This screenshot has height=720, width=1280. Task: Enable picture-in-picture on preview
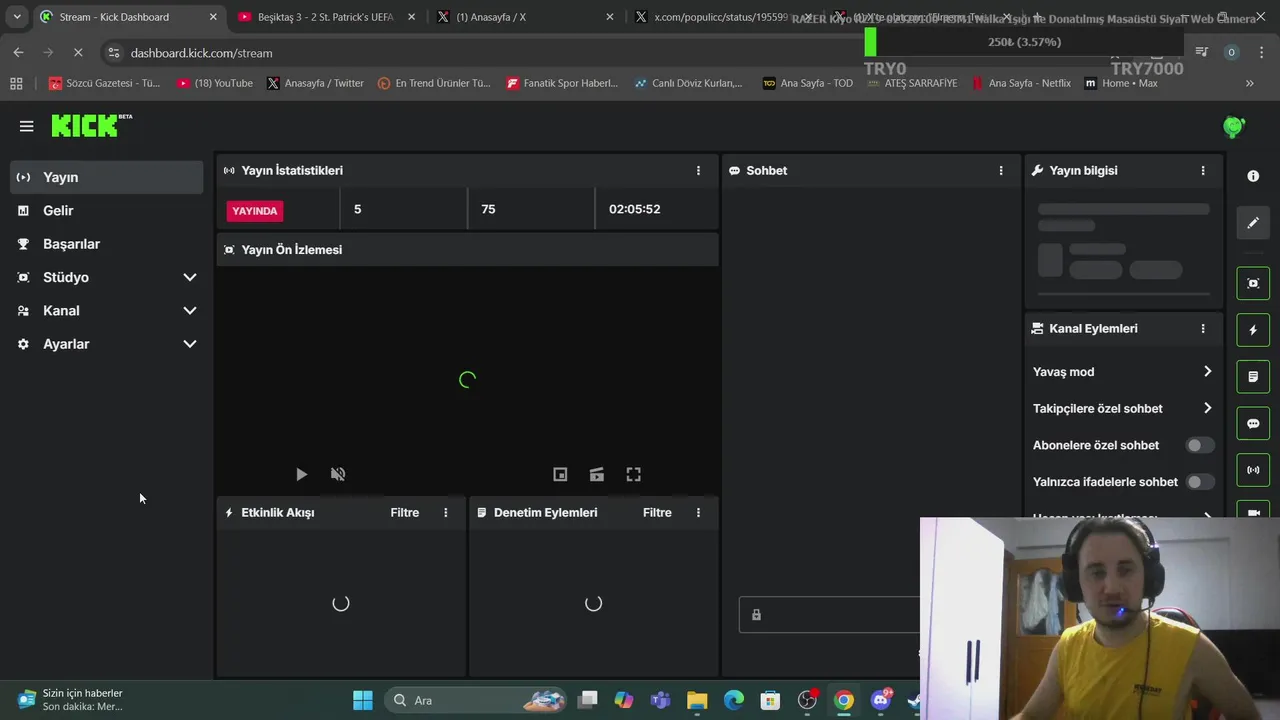(560, 474)
